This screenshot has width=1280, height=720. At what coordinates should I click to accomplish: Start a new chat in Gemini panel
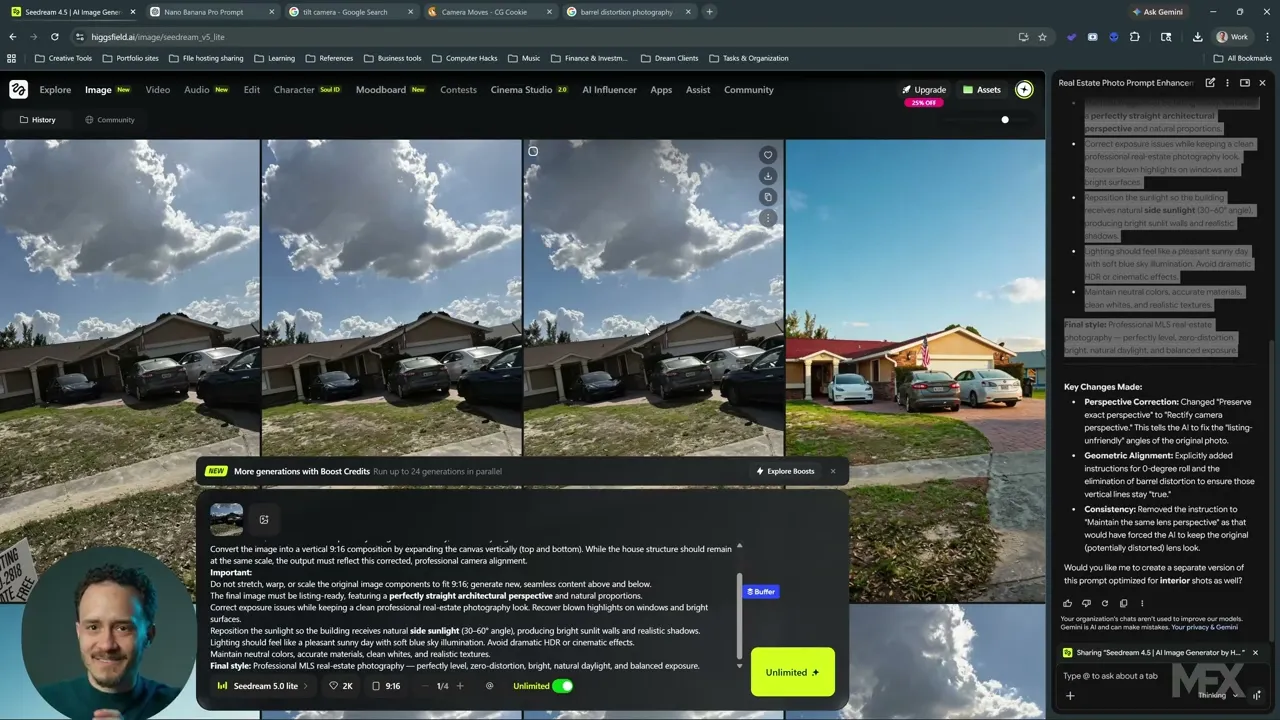click(x=1210, y=83)
